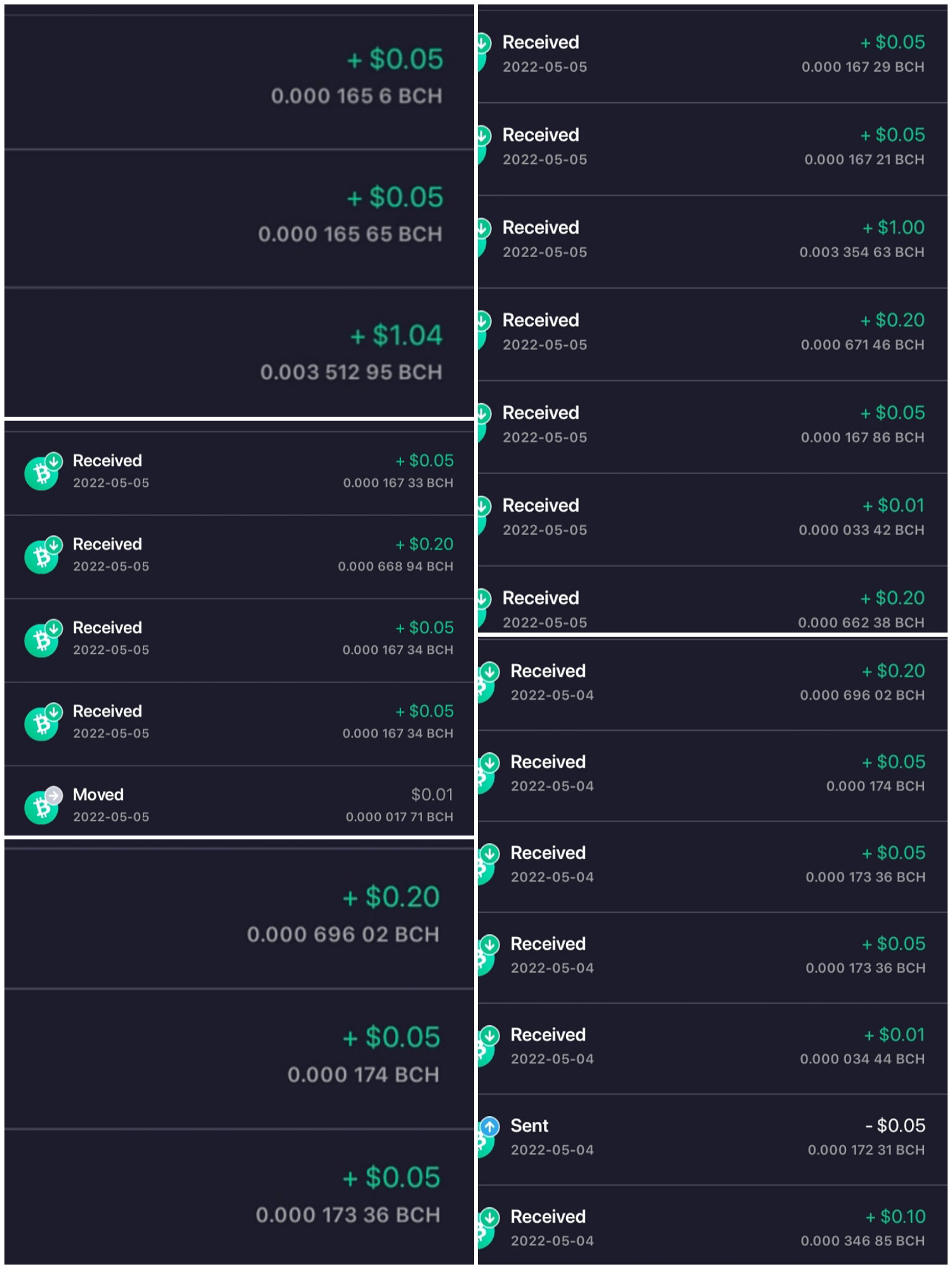This screenshot has width=952, height=1269.
Task: Select the 0.000 165 65 BCH amount row
Action: (239, 218)
